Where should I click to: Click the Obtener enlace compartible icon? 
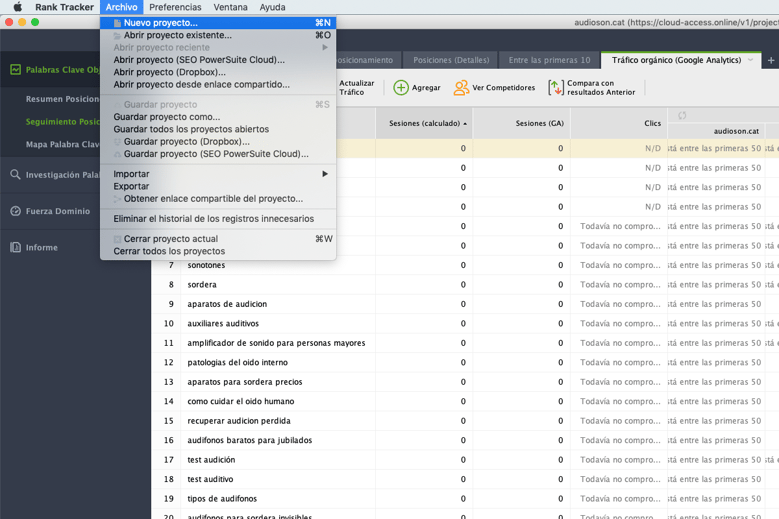tap(117, 199)
